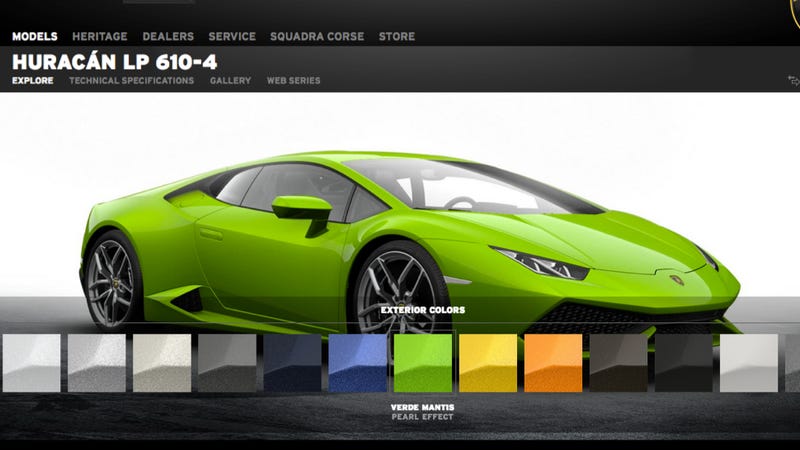Click the share icon at the right edge
The width and height of the screenshot is (800, 450).
coord(793,81)
